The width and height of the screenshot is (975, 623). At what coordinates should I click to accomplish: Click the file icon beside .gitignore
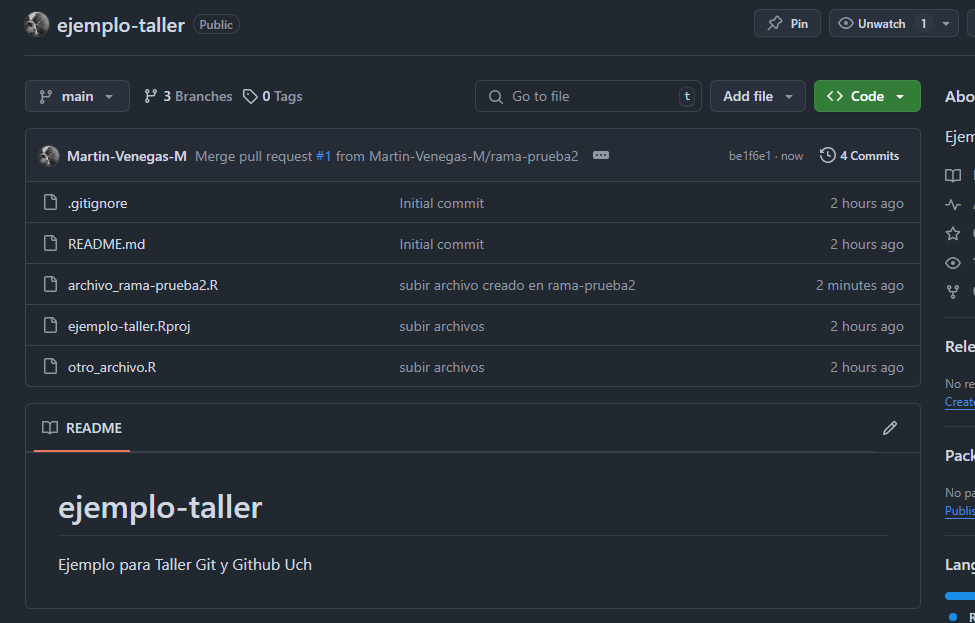coord(50,203)
